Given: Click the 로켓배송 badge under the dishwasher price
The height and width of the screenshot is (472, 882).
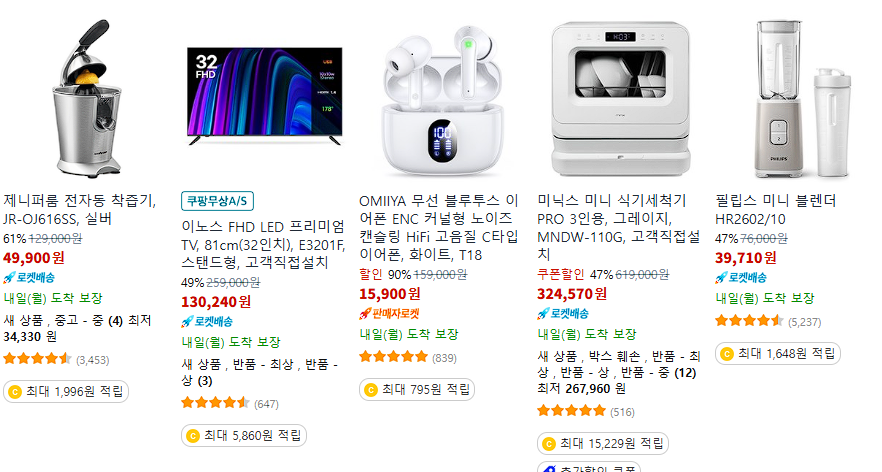Looking at the screenshot, I should [563, 313].
